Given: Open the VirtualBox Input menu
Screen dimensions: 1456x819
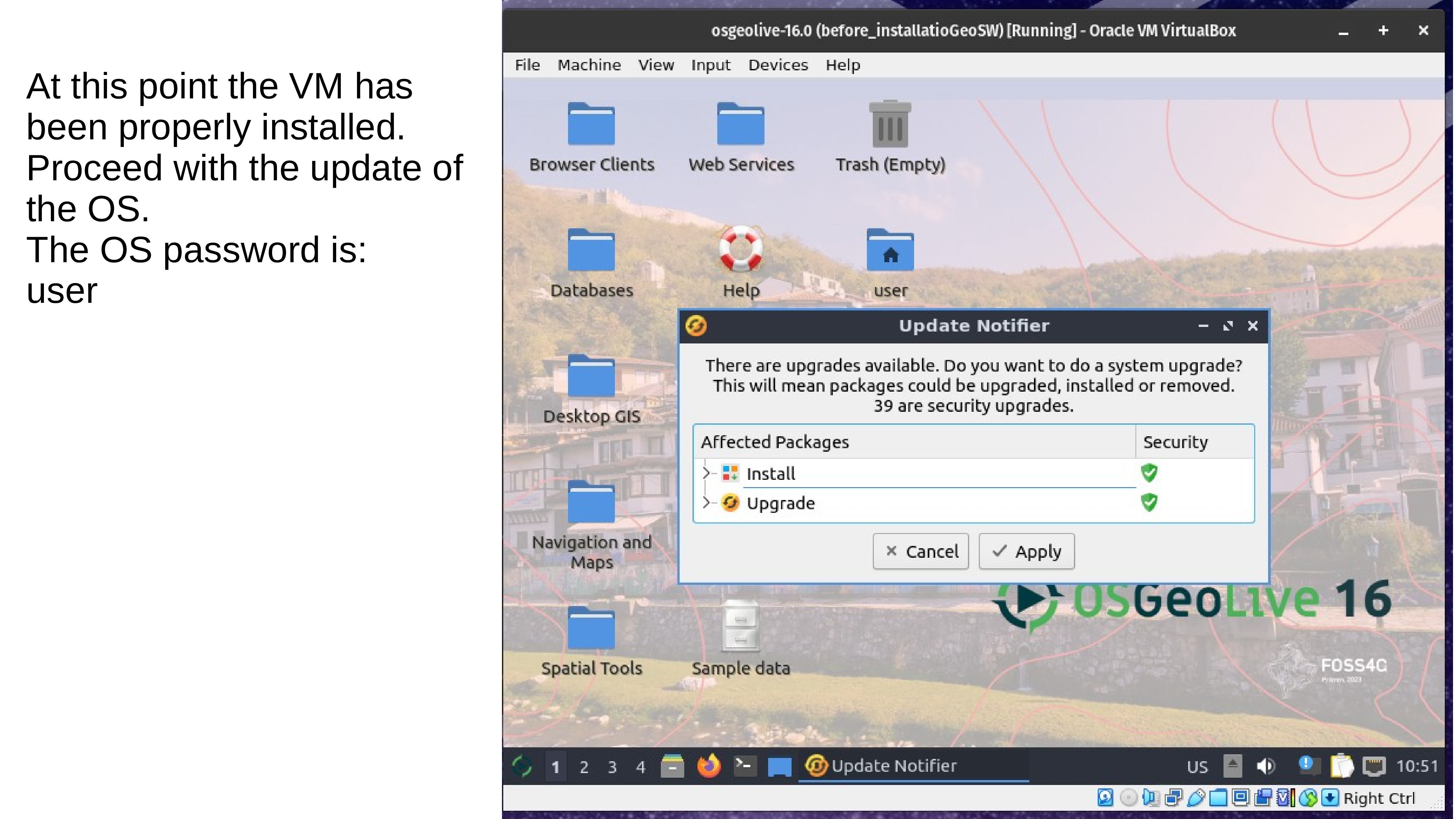Looking at the screenshot, I should (x=710, y=65).
